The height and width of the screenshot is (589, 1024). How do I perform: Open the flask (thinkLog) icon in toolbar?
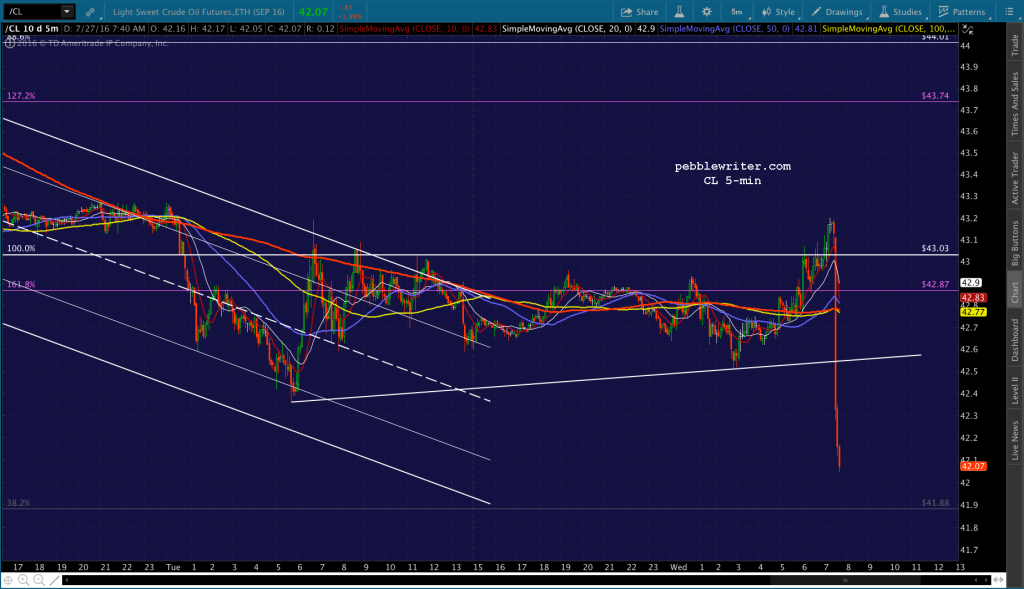[x=679, y=12]
